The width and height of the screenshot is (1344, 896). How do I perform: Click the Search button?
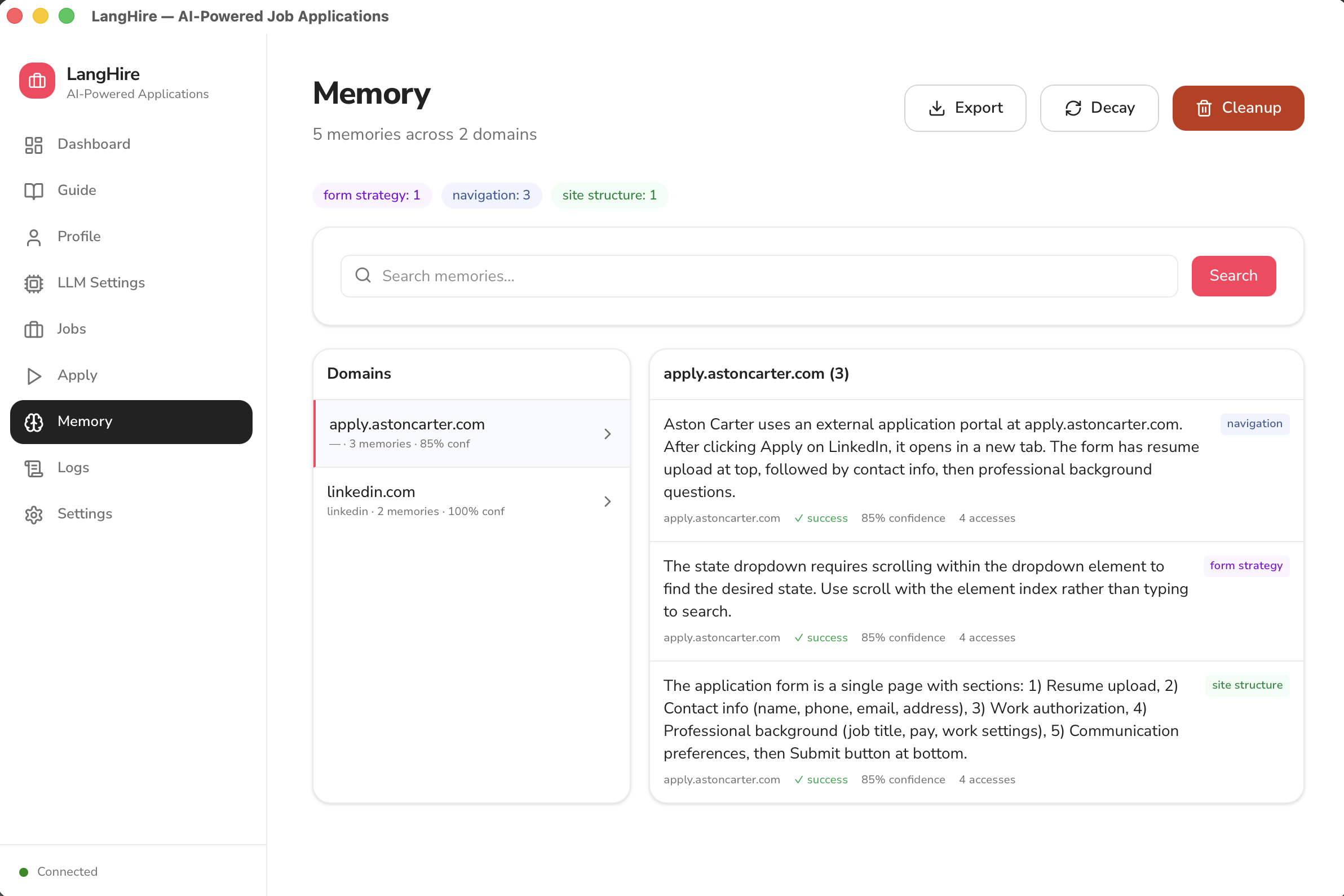coord(1234,276)
